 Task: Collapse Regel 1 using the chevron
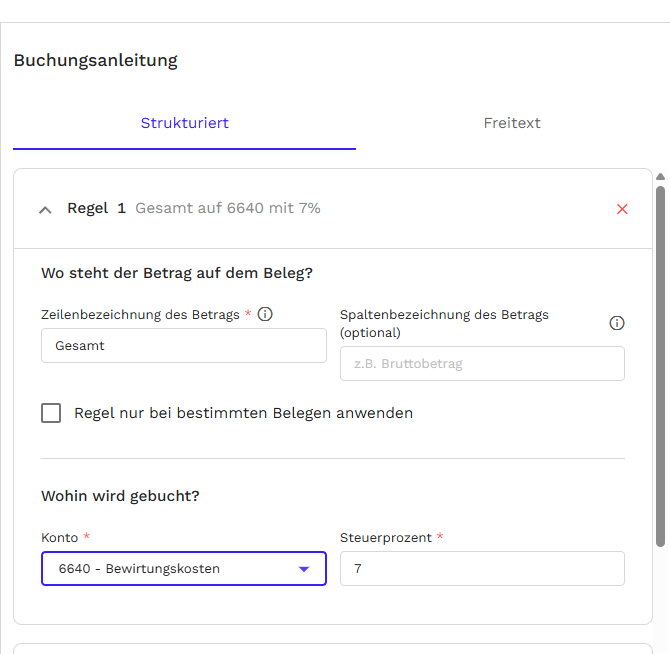[x=45, y=209]
